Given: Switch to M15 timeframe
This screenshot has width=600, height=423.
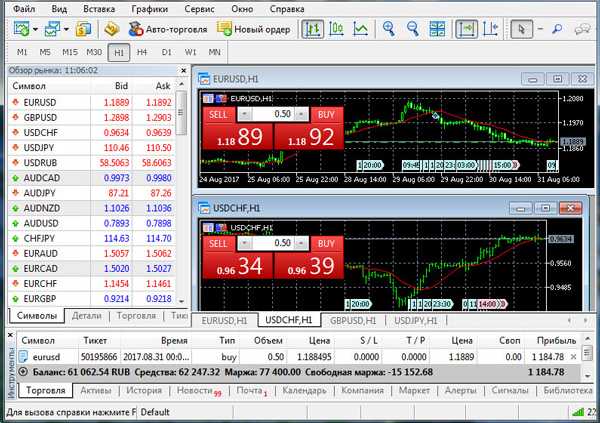Looking at the screenshot, I should click(70, 51).
